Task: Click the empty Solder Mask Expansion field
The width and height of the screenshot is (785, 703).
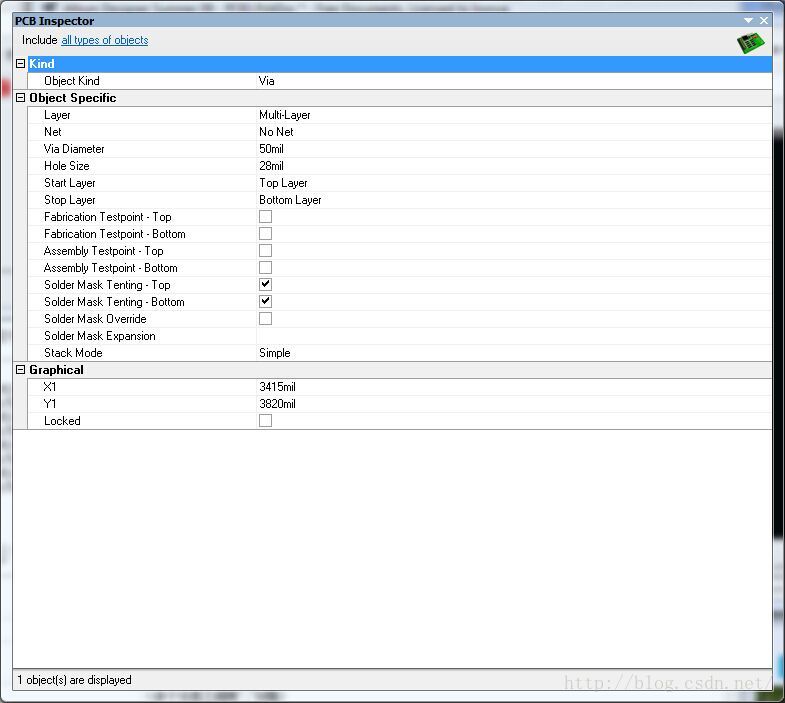Action: 514,336
